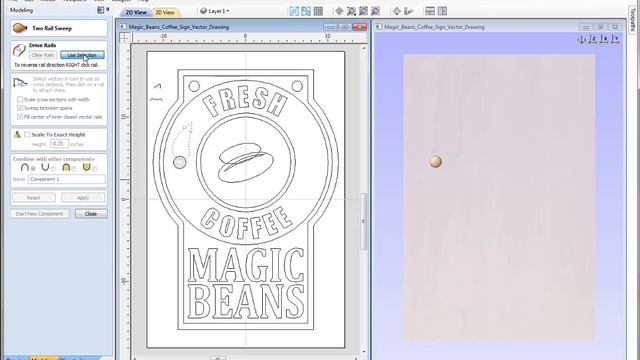Click 'To reverse rail direction RIGHT click rail.' hint

point(56,65)
